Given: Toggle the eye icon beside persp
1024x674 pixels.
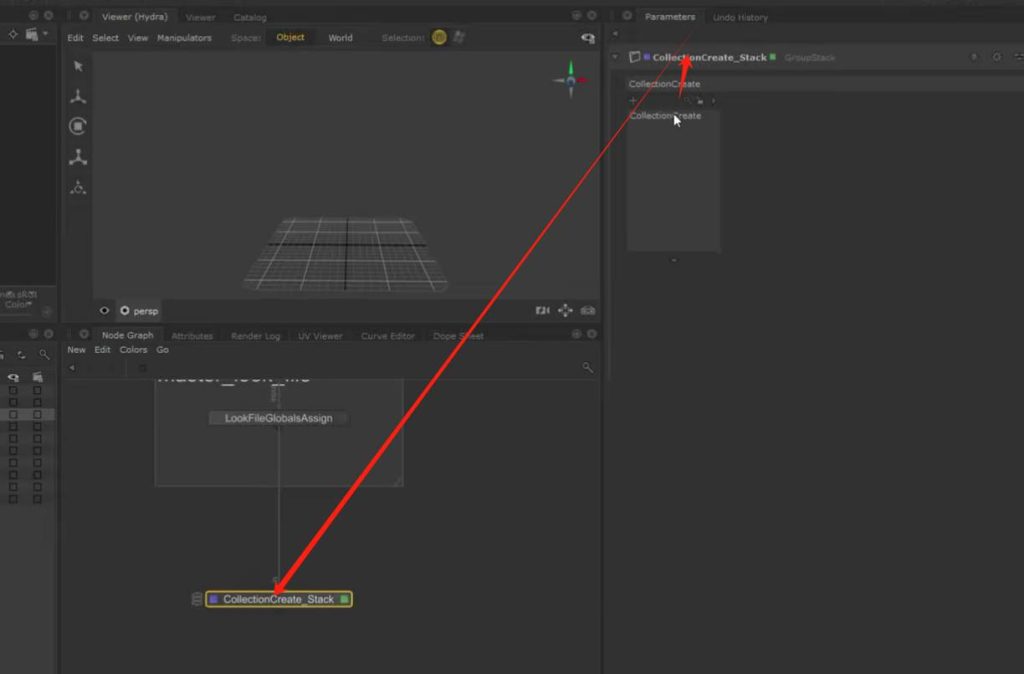Looking at the screenshot, I should click(x=104, y=311).
